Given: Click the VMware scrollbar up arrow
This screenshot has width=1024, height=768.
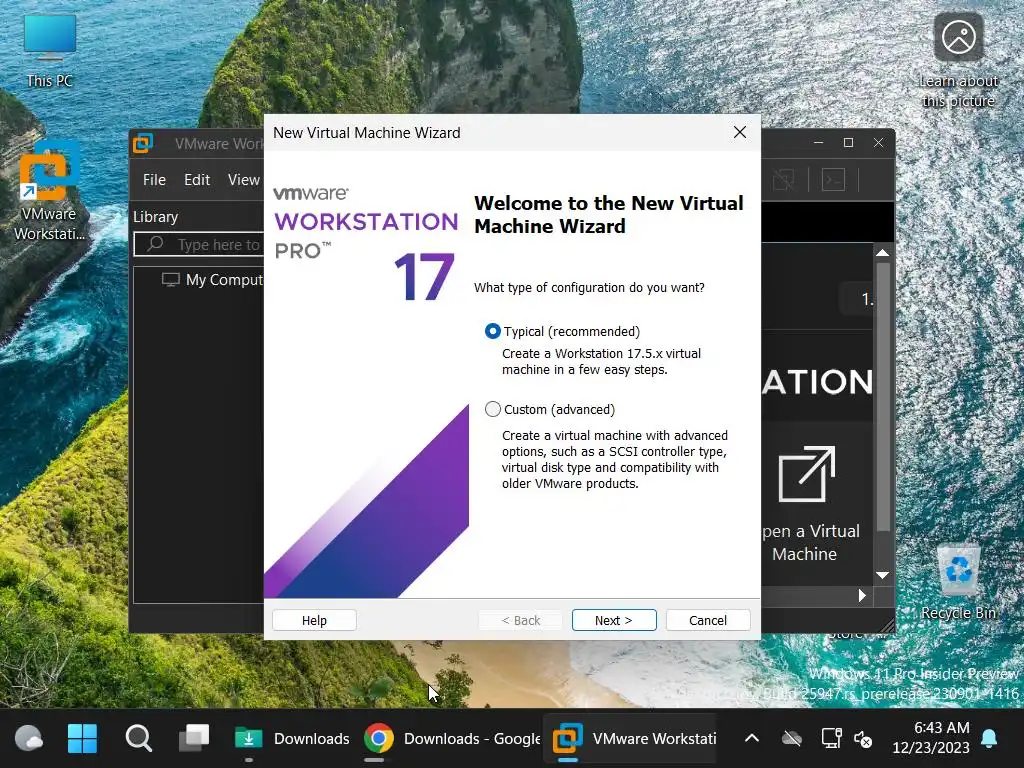Looking at the screenshot, I should click(883, 253).
